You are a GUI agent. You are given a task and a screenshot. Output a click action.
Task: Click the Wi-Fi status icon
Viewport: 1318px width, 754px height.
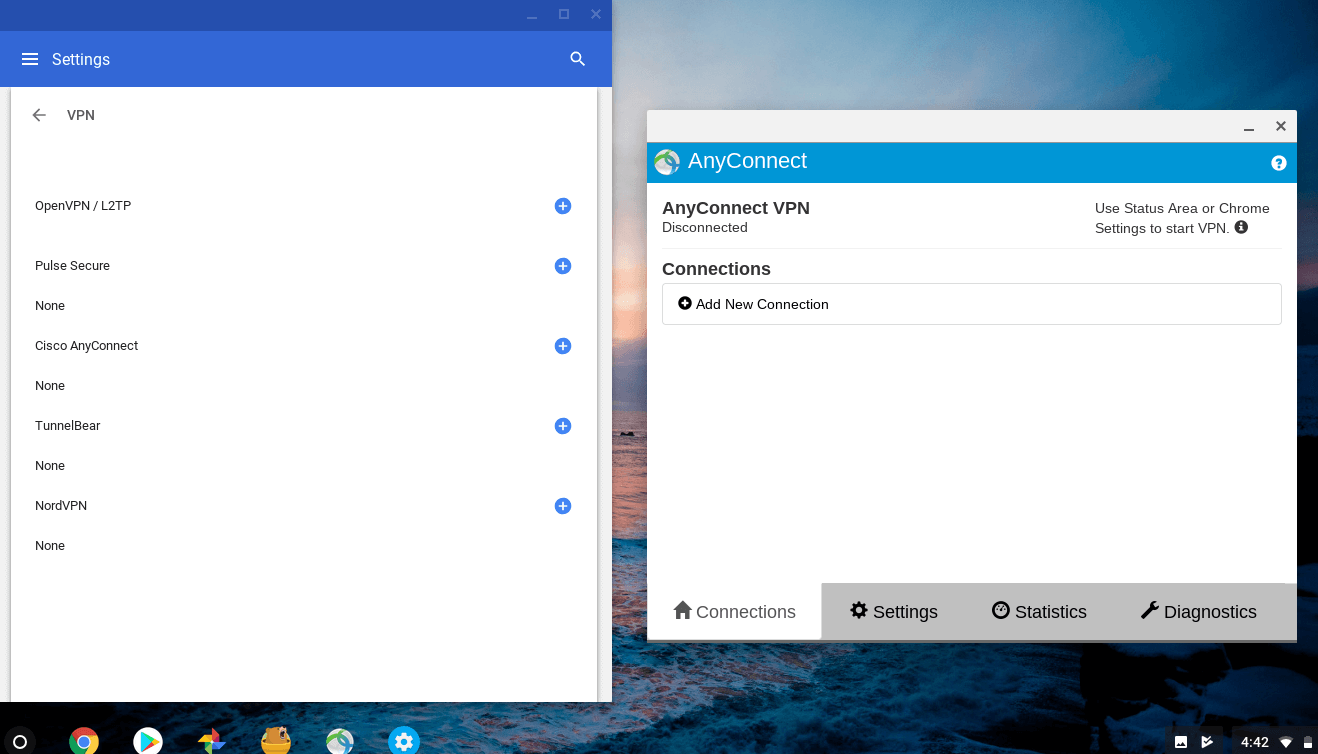coord(1286,743)
